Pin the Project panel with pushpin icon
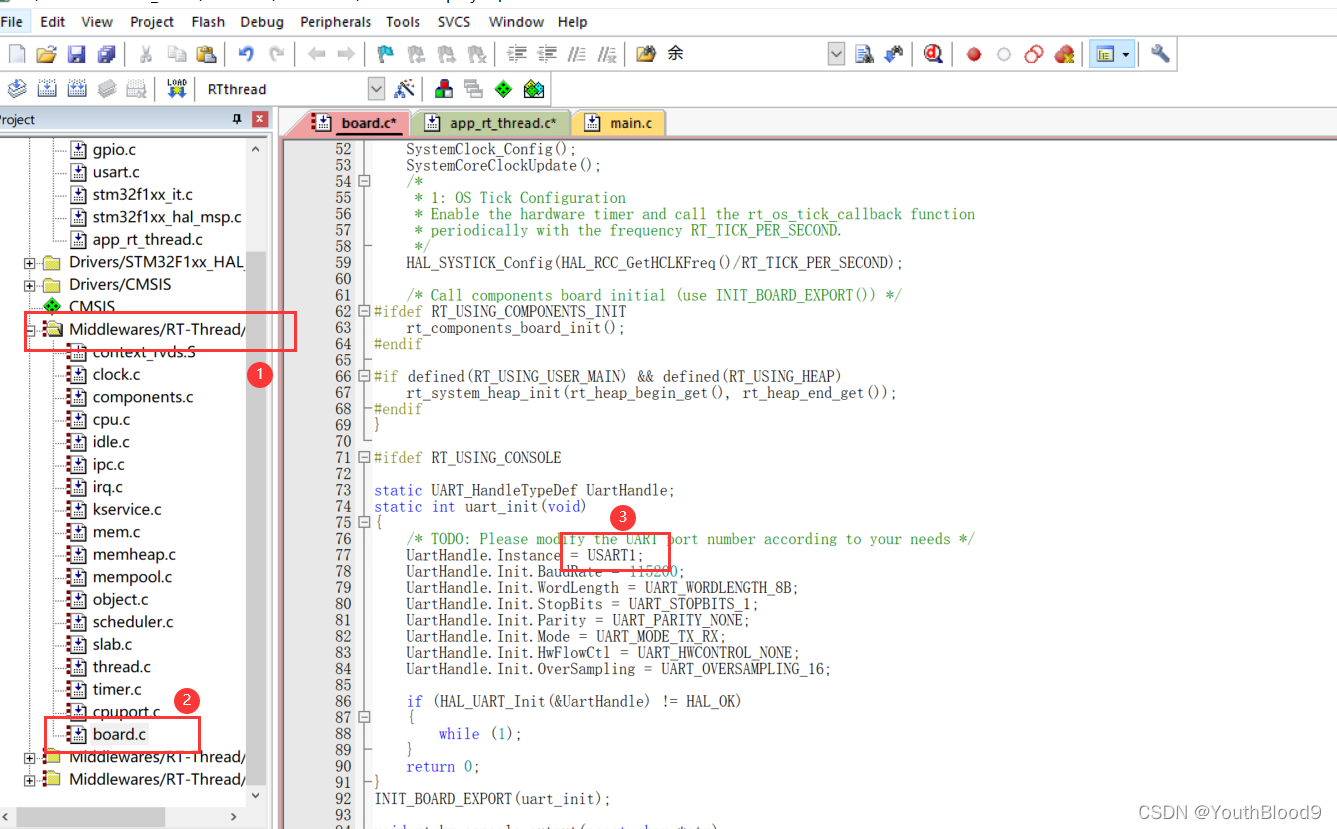The width and height of the screenshot is (1337, 829). (237, 119)
